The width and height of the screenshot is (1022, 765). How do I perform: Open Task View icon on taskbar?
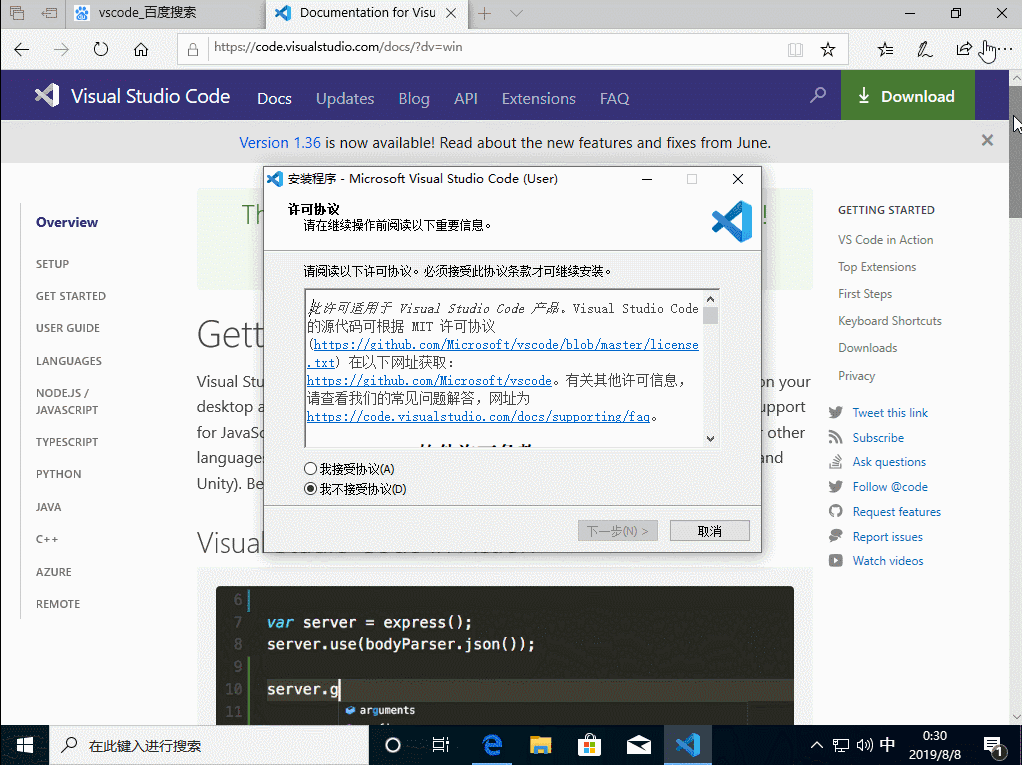click(x=441, y=745)
